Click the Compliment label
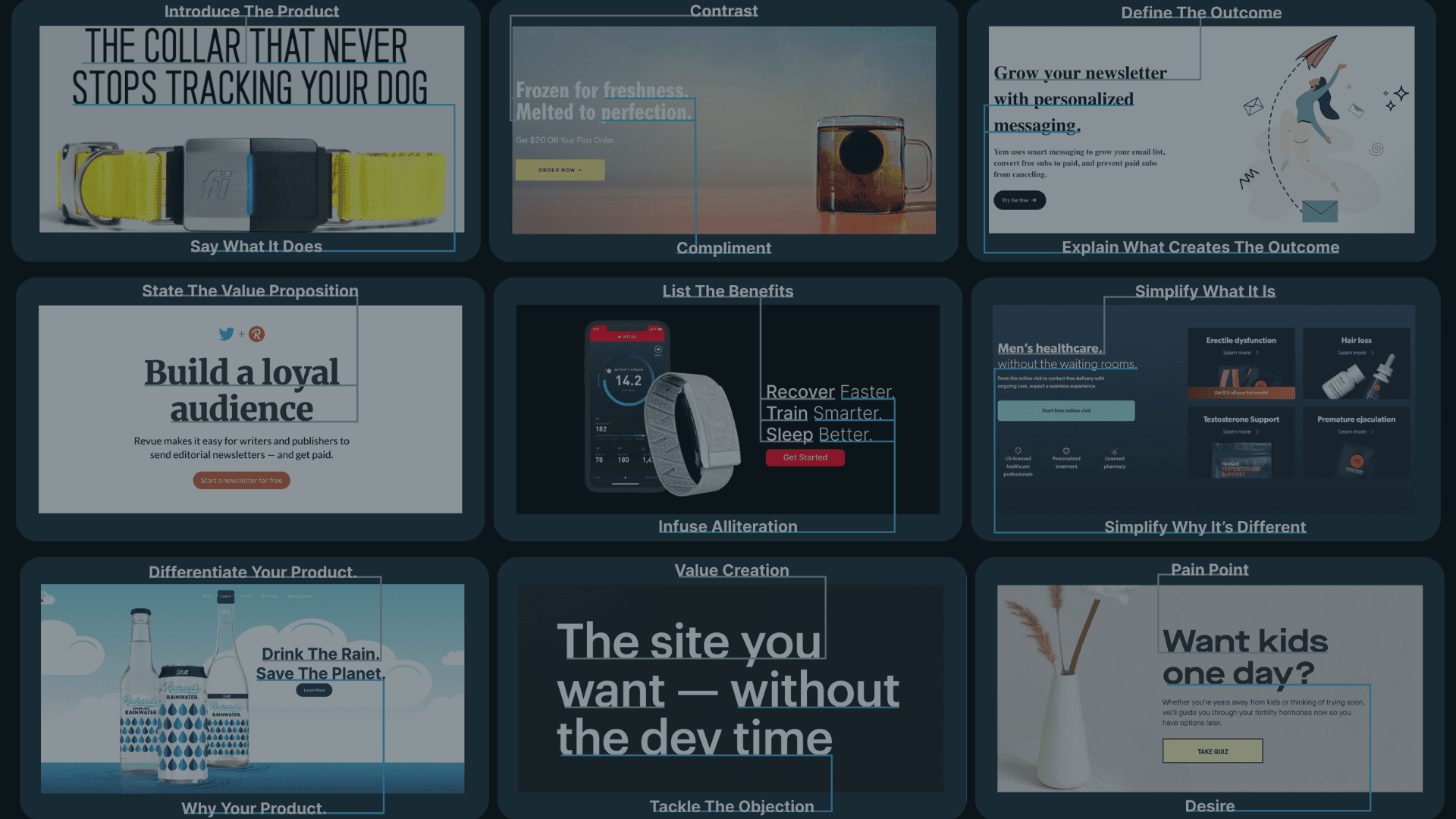 click(723, 248)
